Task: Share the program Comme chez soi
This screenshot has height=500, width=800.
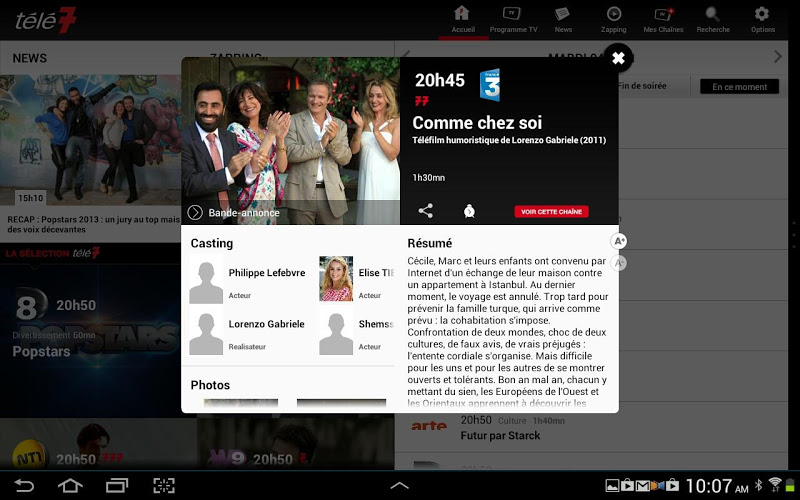Action: pyautogui.click(x=426, y=211)
